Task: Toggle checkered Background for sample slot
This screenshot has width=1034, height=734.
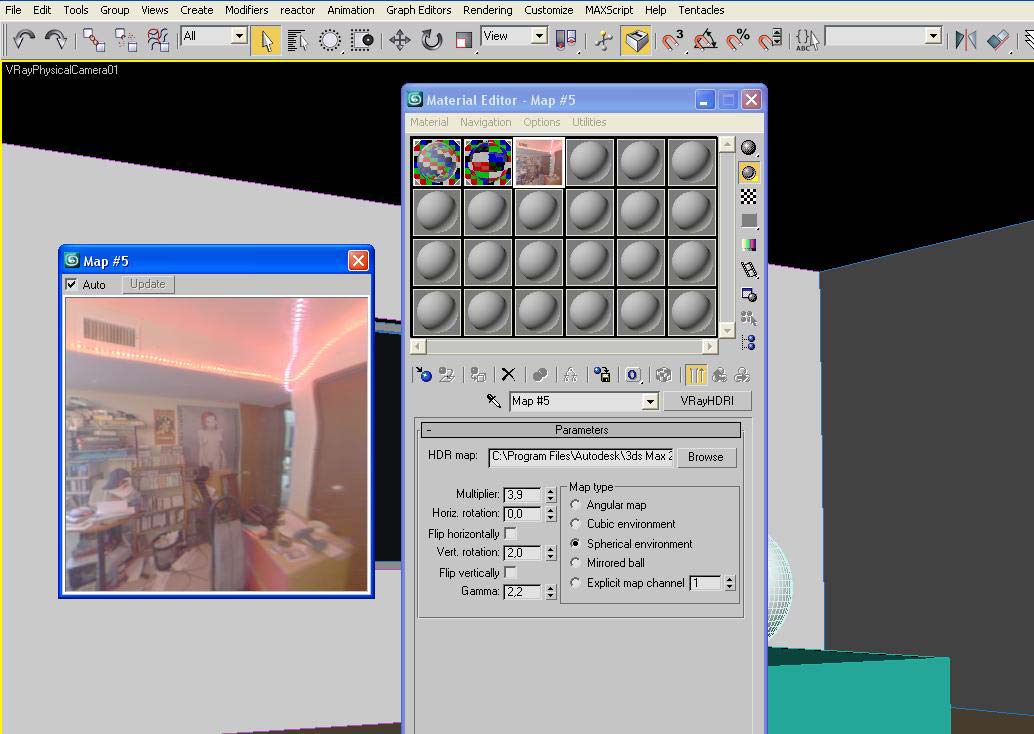Action: (748, 196)
